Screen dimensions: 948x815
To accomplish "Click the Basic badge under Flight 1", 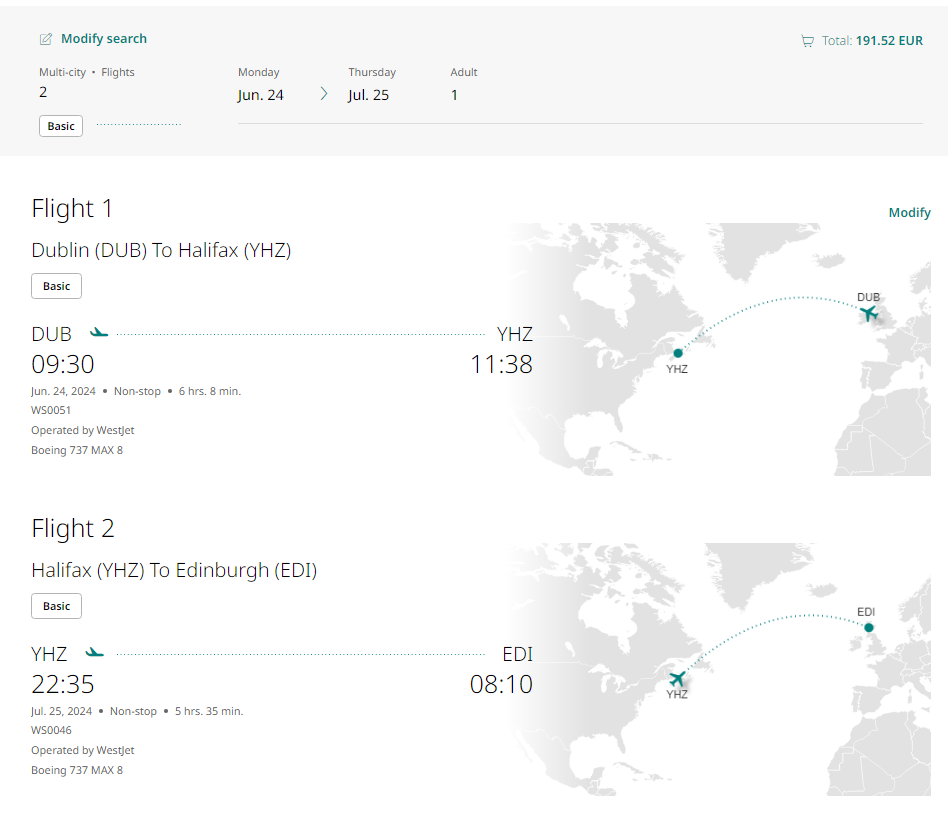I will [x=56, y=286].
